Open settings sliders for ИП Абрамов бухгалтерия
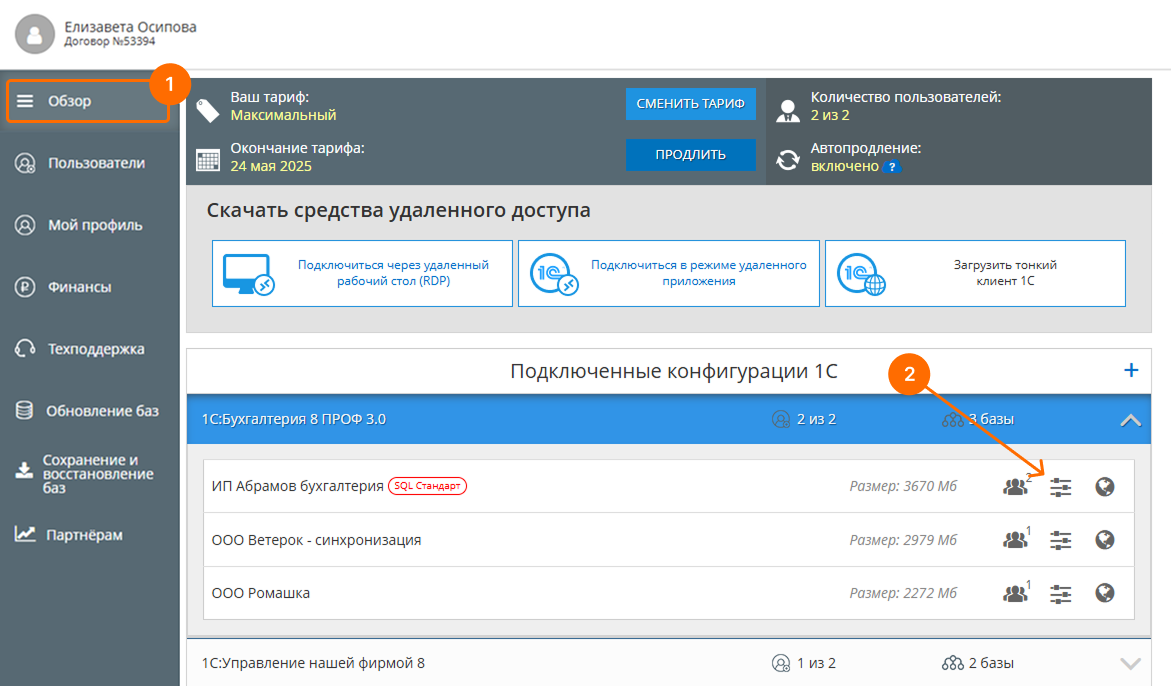The height and width of the screenshot is (686, 1171). click(x=1060, y=487)
